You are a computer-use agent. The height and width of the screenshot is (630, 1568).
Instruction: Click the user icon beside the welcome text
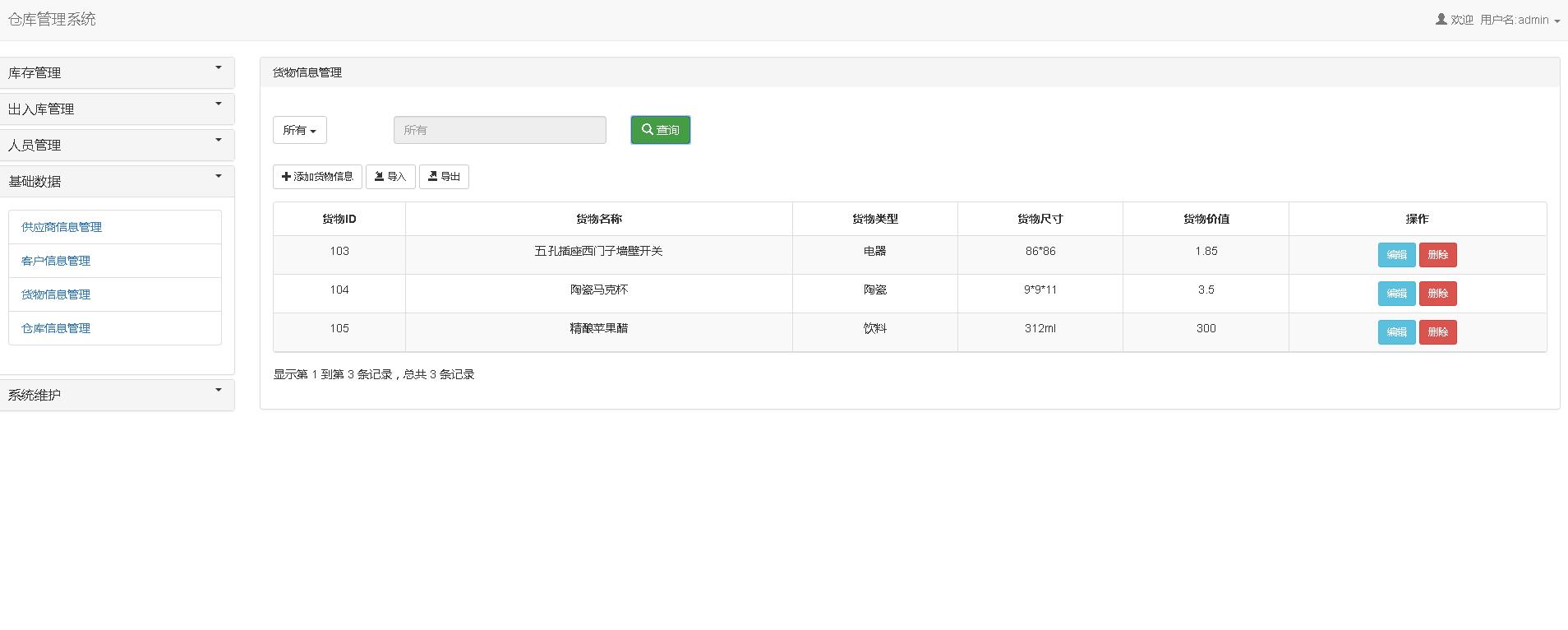tap(1441, 20)
